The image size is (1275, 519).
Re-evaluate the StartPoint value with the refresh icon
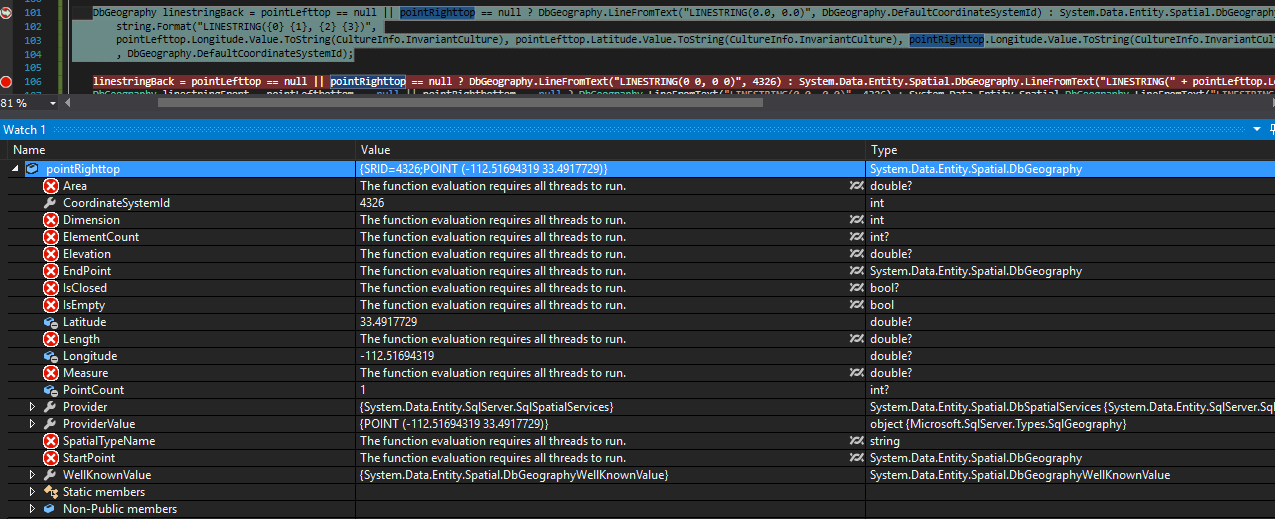coord(856,458)
